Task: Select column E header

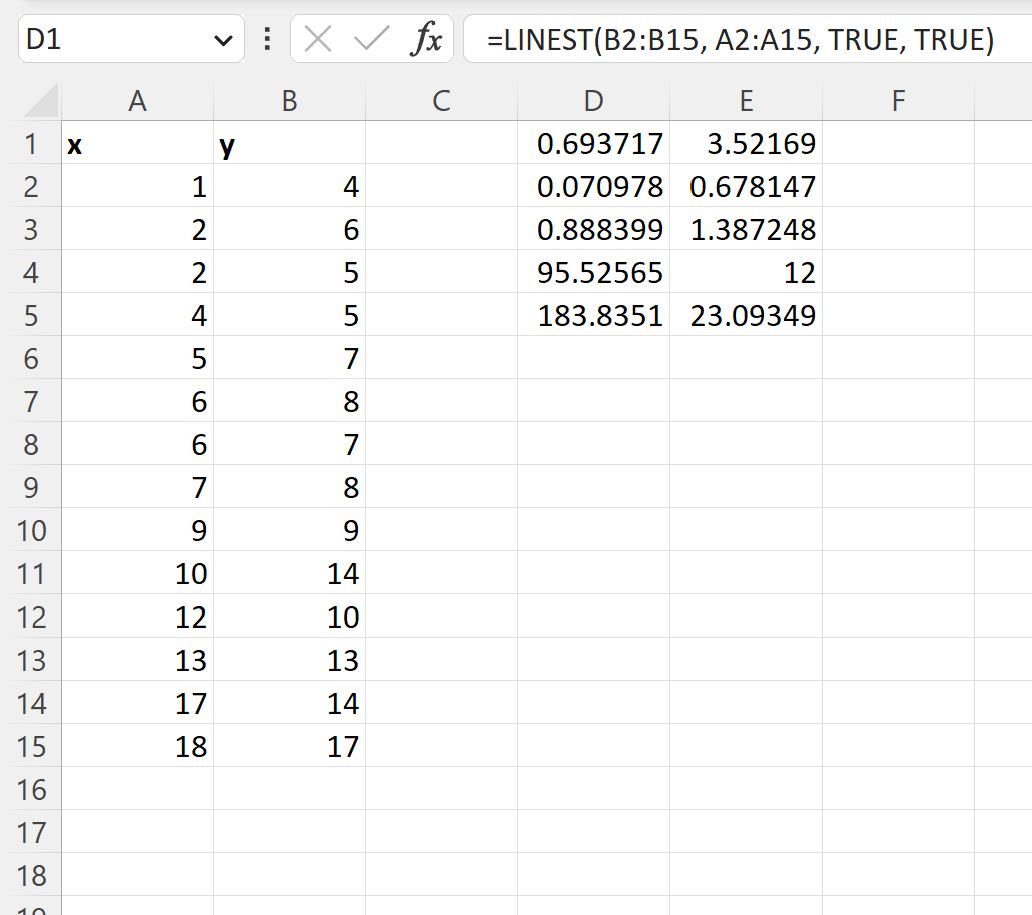Action: click(745, 100)
